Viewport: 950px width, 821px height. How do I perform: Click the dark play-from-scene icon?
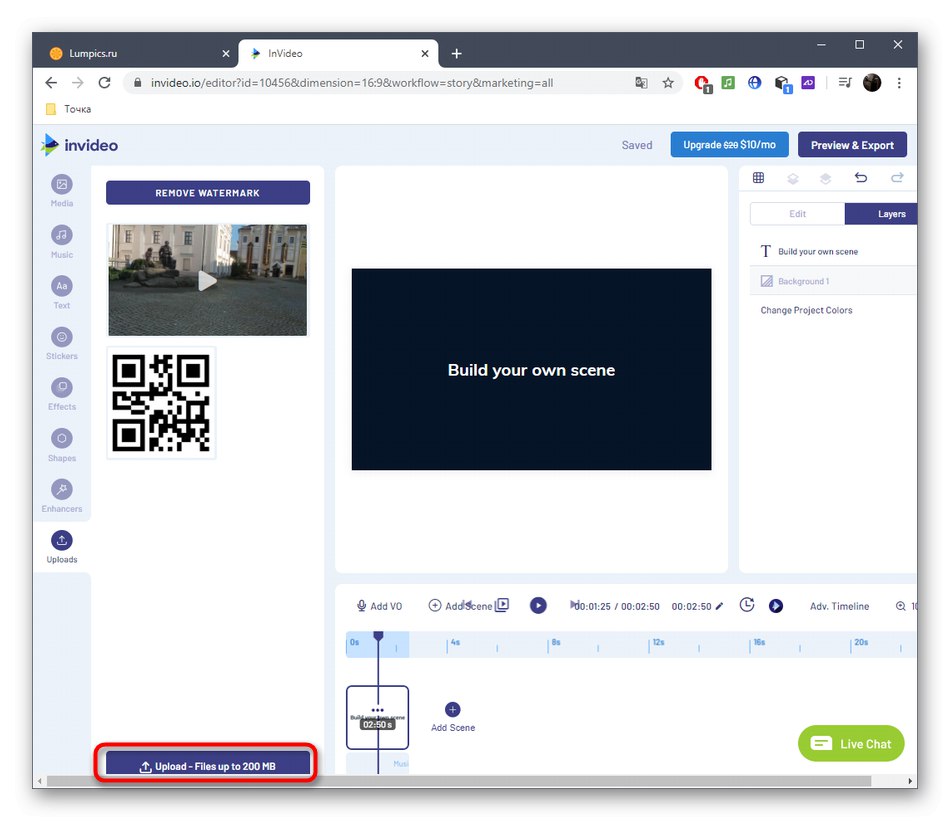776,606
